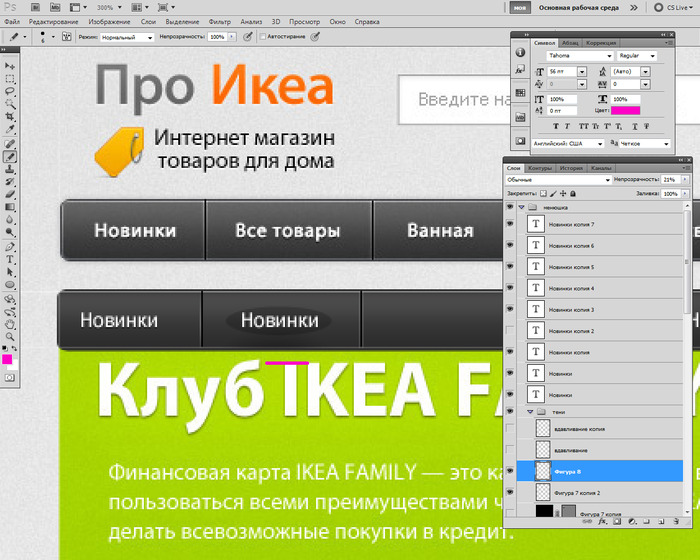The image size is (700, 560).
Task: Switch to the Каналы tab
Action: 601,168
